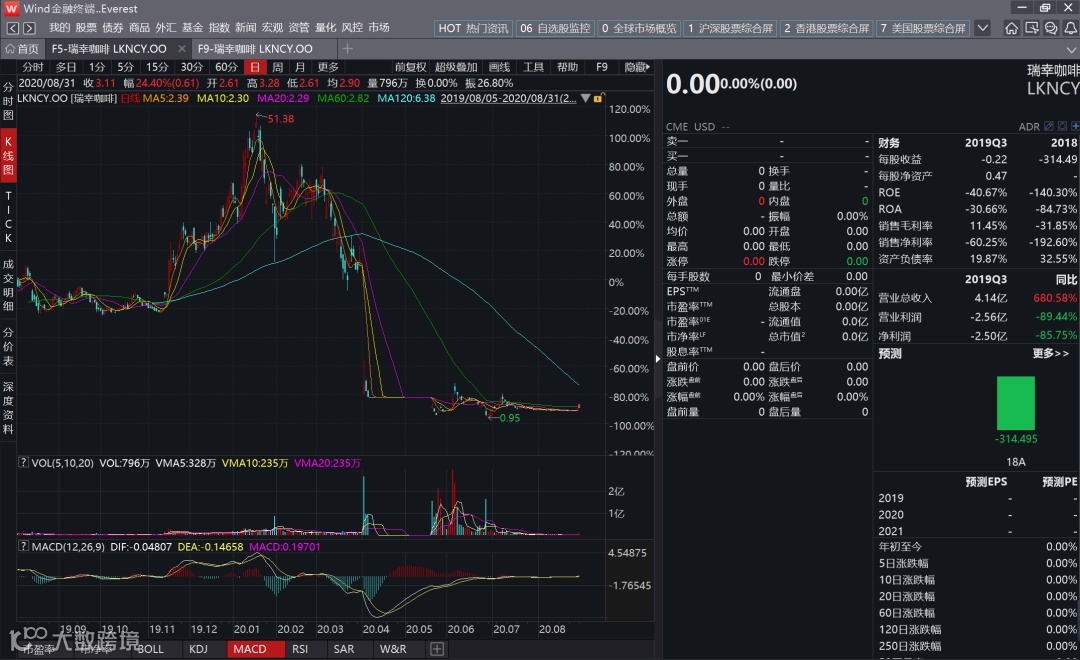Open the 7 美国股票综合屏 shortcut

click(x=923, y=28)
